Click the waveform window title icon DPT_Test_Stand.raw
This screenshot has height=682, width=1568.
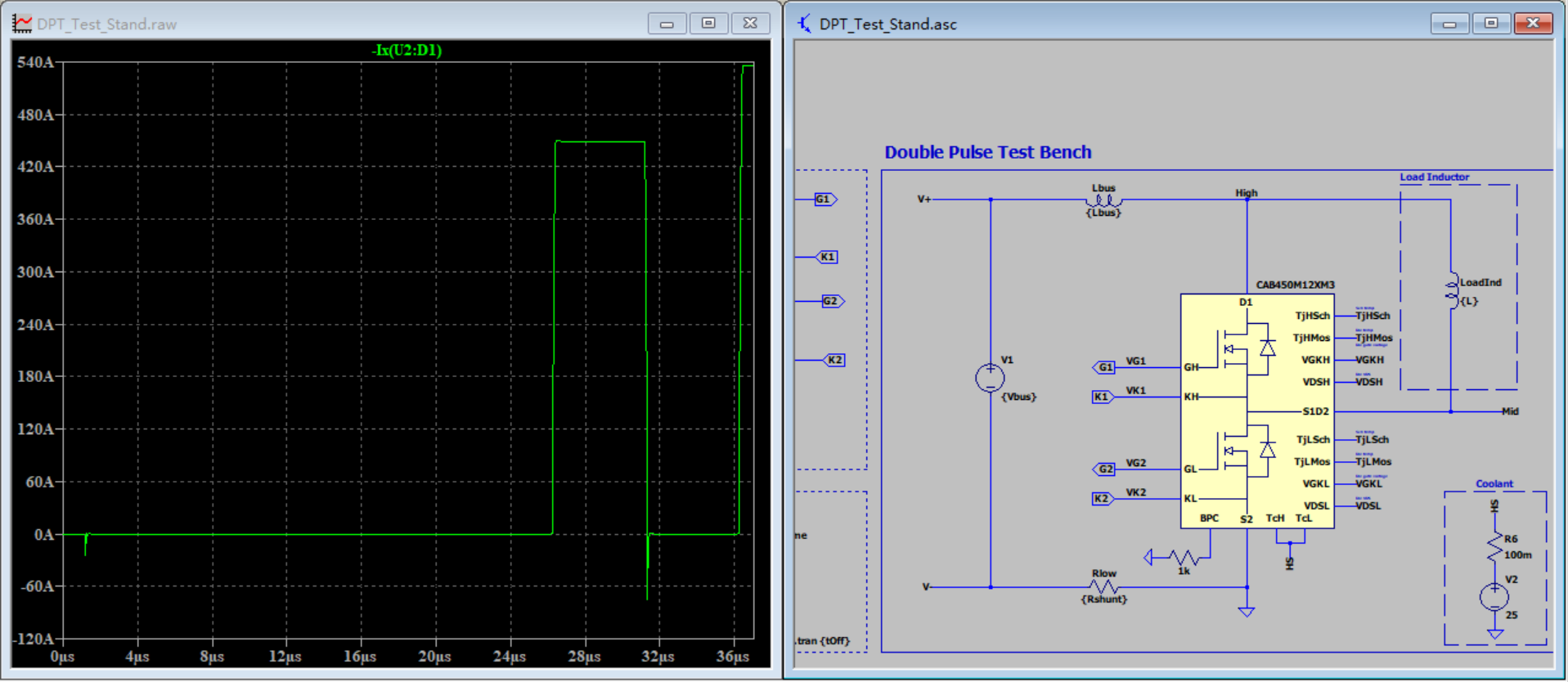(x=22, y=24)
